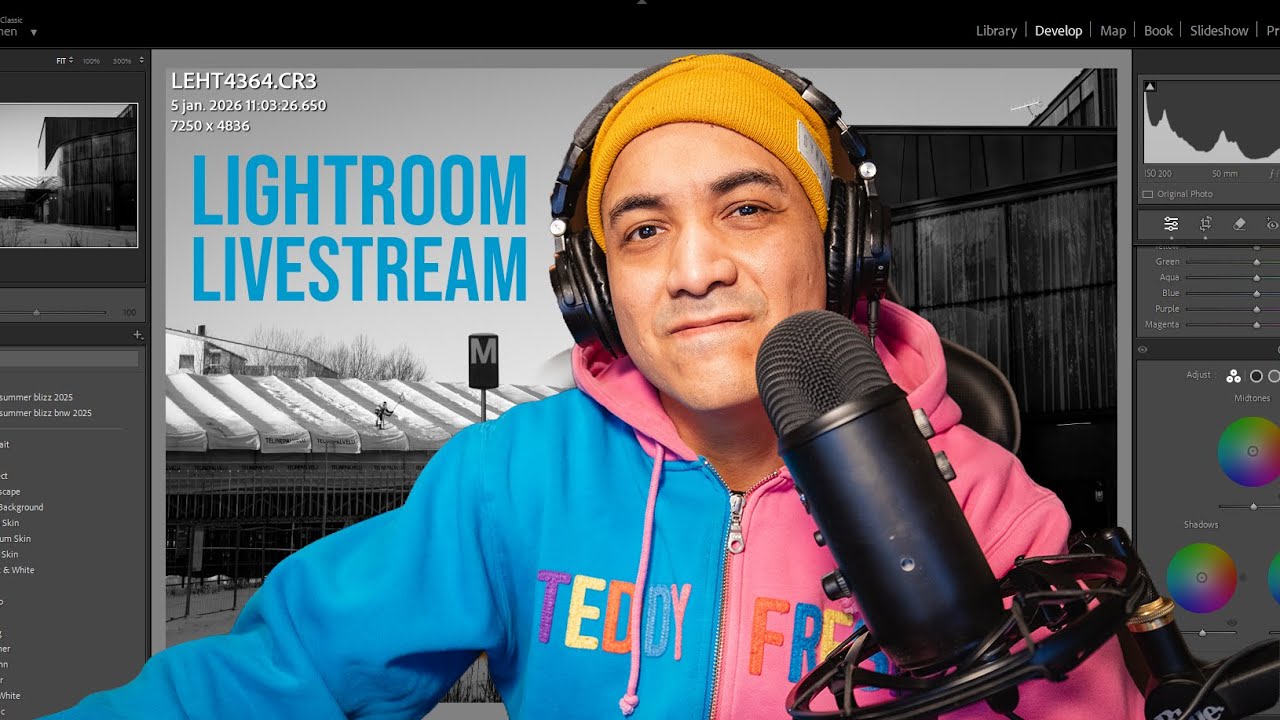Enable the Original Photo checkbox
1280x720 pixels.
(1148, 194)
